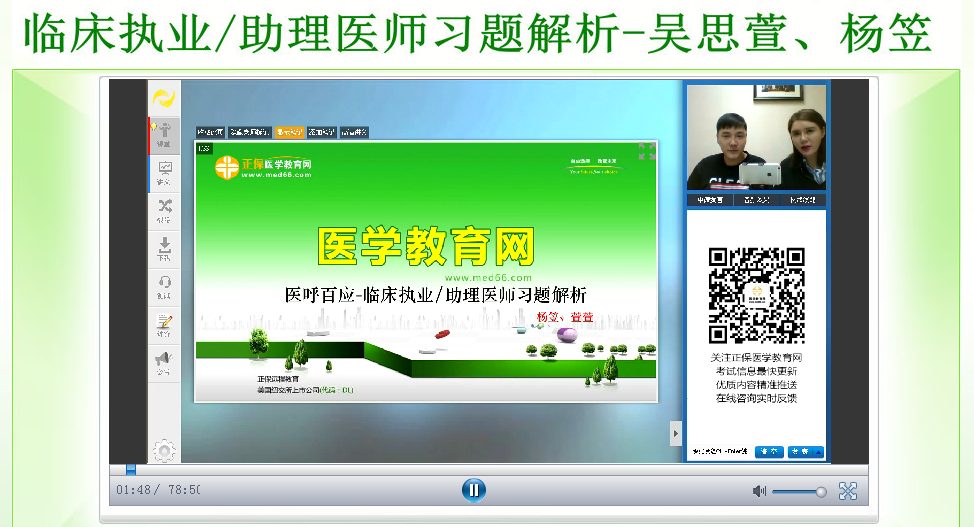Collapse side panel with small arrow tab

pyautogui.click(x=676, y=433)
